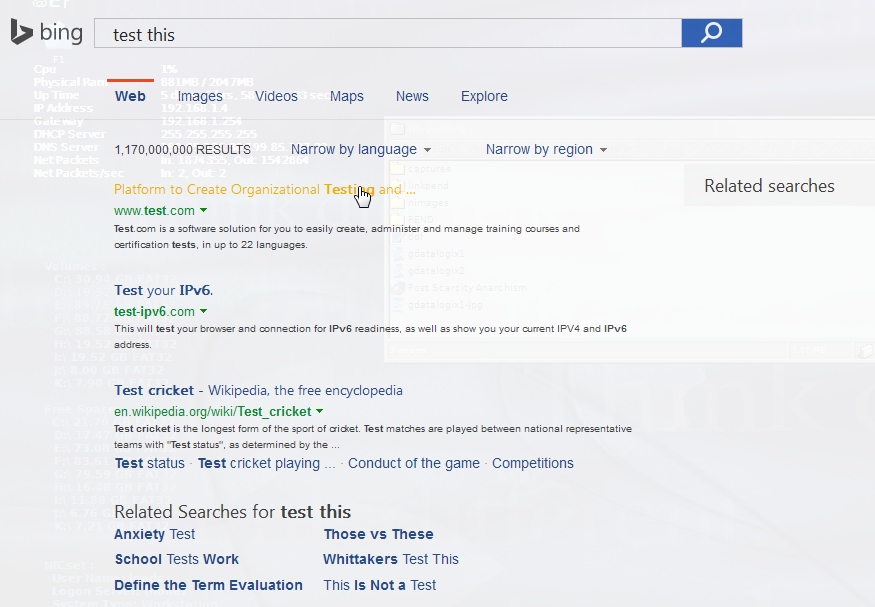Expand the chevron next to www.test.com
The height and width of the screenshot is (607, 875).
(203, 211)
